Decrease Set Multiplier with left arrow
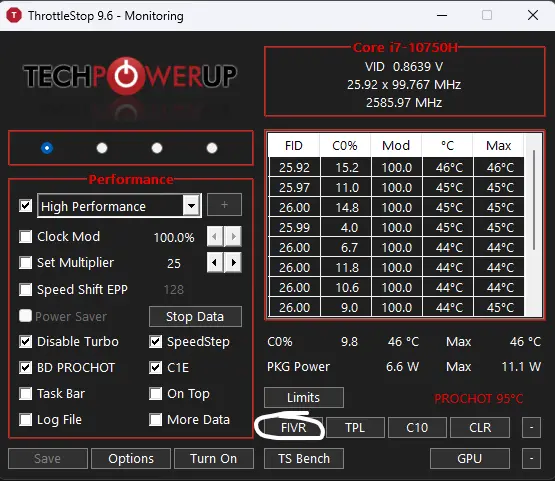 [x=215, y=263]
